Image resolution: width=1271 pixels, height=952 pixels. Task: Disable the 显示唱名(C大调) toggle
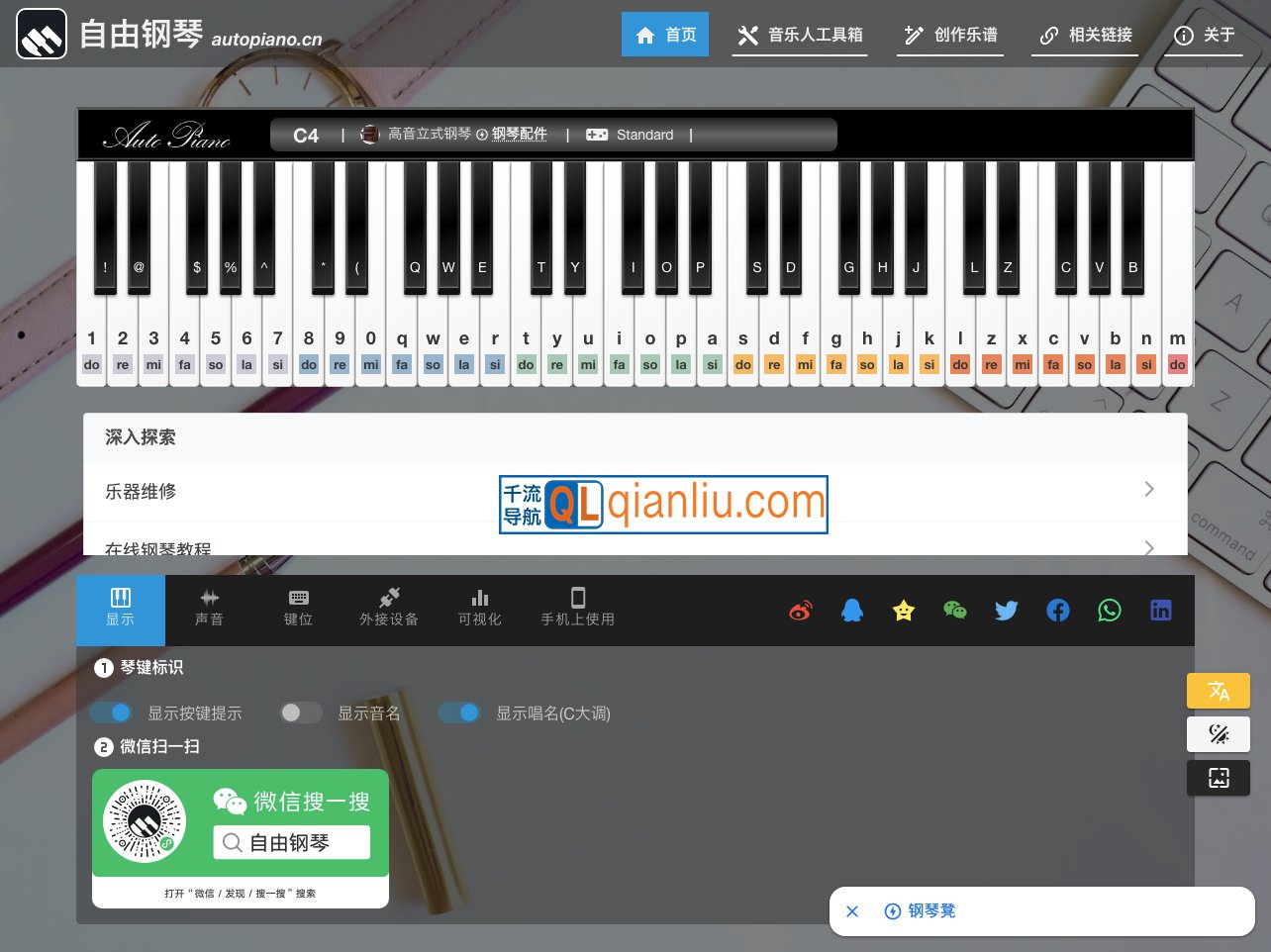tap(459, 713)
